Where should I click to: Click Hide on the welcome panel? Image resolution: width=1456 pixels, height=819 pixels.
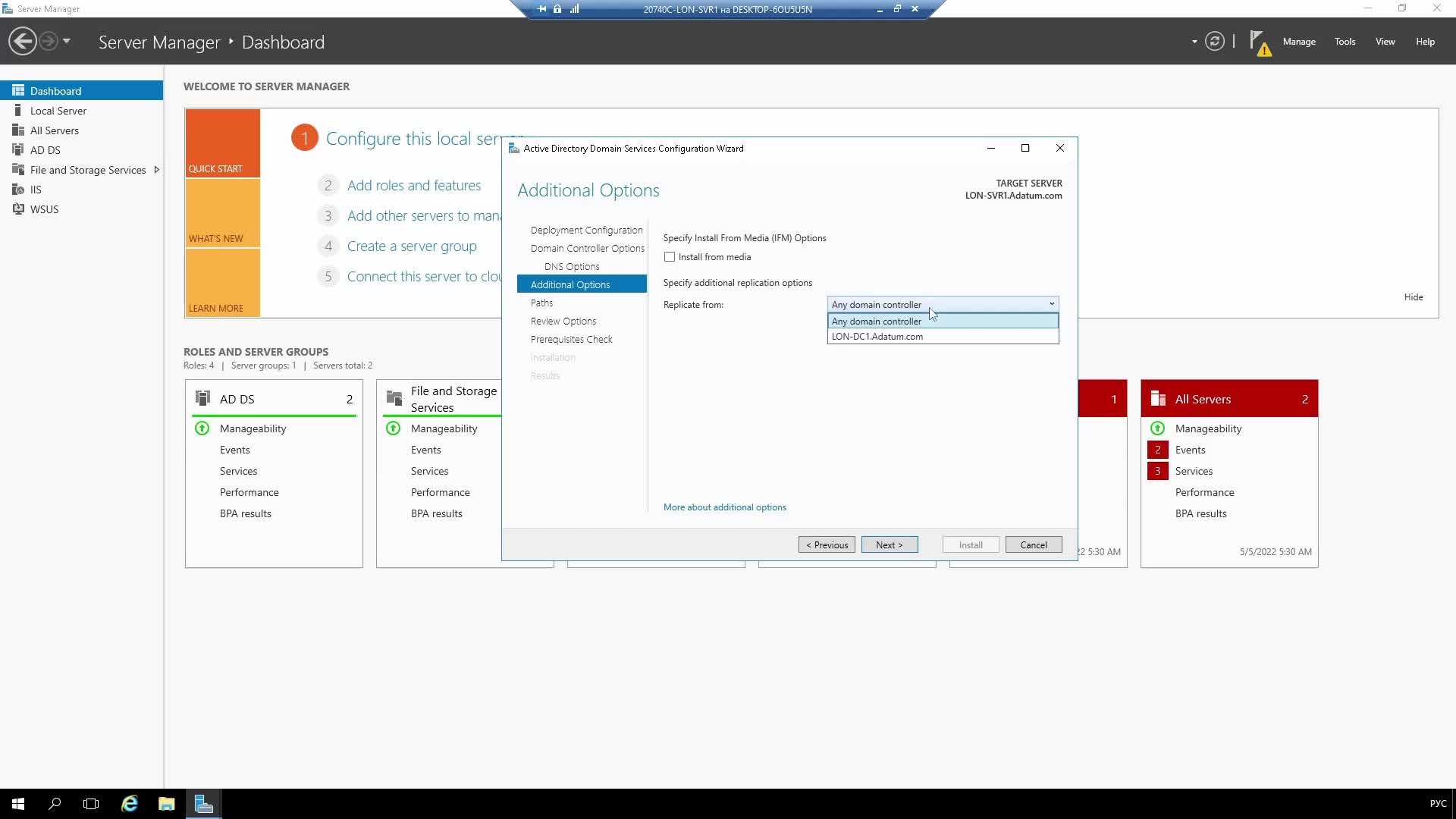point(1414,297)
